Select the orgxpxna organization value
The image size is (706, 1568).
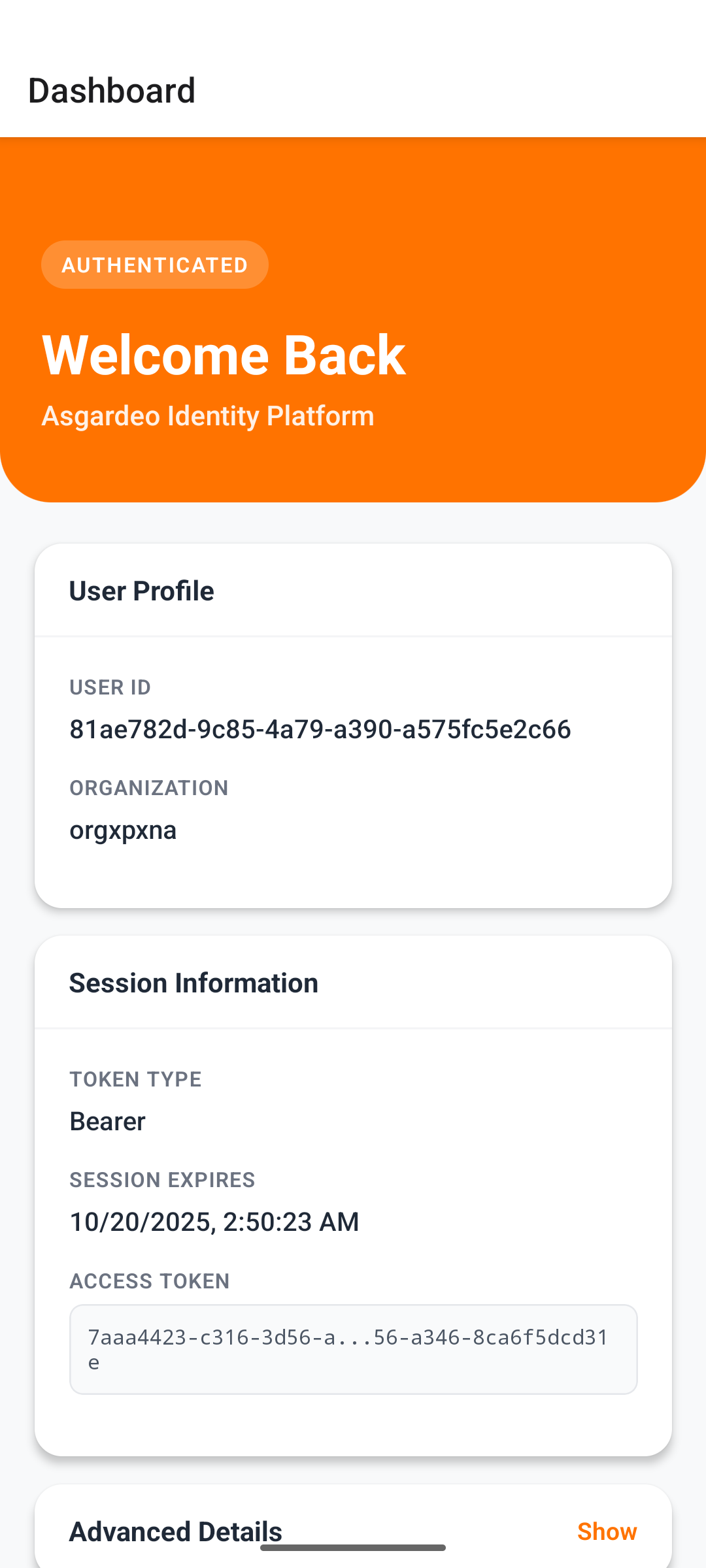point(123,829)
